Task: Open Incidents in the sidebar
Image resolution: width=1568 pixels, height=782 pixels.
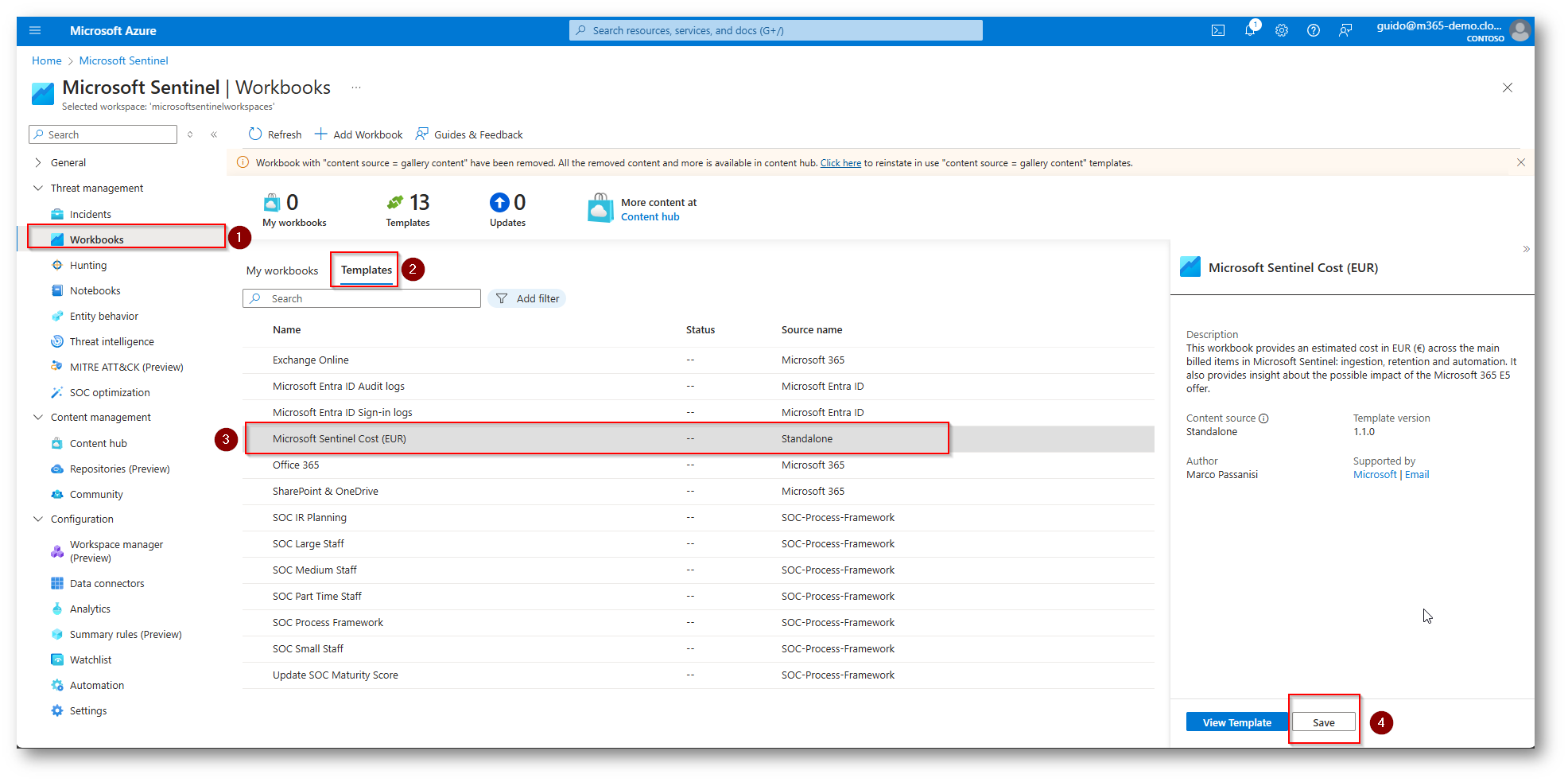Action: coord(91,214)
